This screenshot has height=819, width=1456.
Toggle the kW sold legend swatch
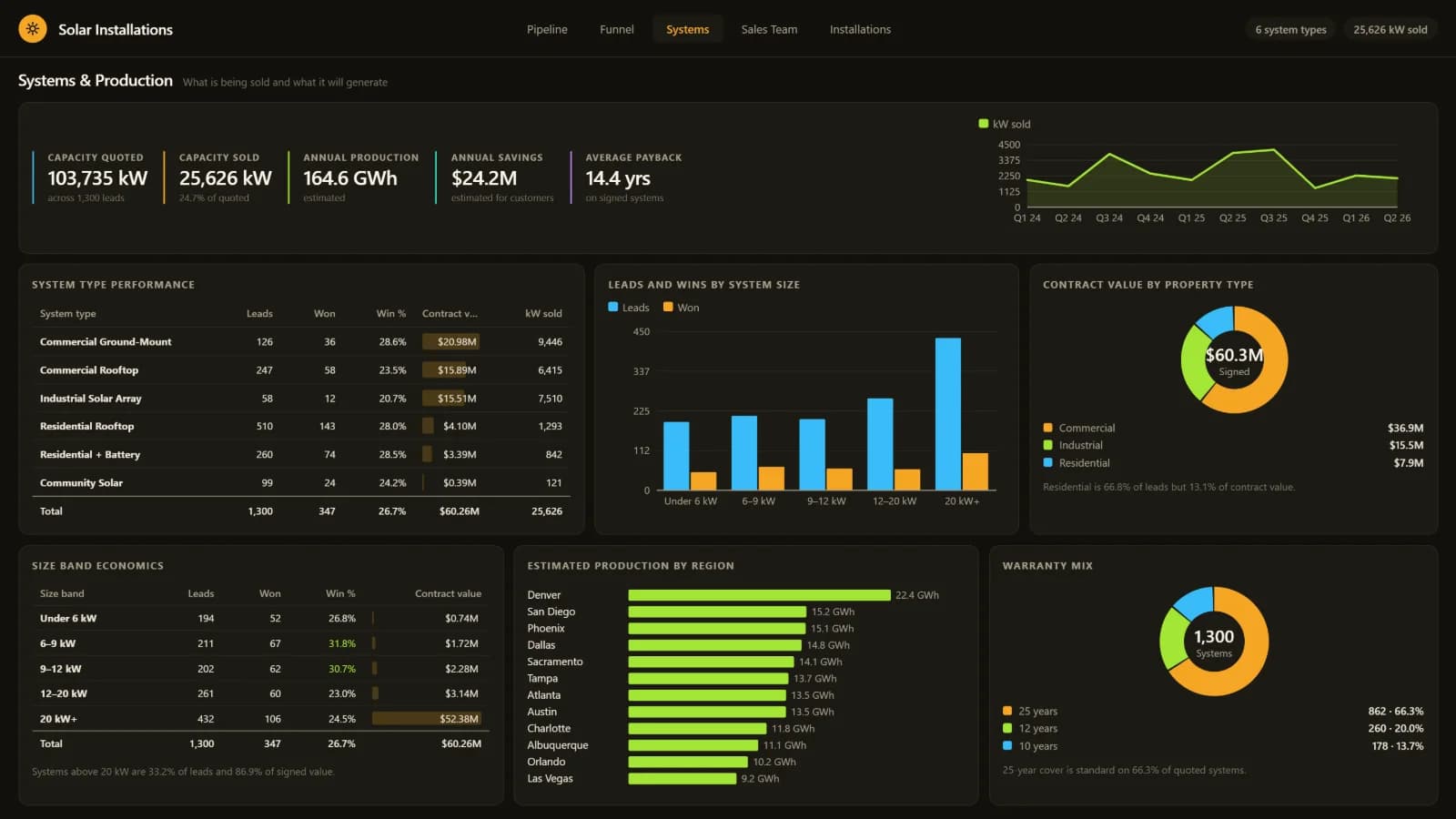[983, 124]
